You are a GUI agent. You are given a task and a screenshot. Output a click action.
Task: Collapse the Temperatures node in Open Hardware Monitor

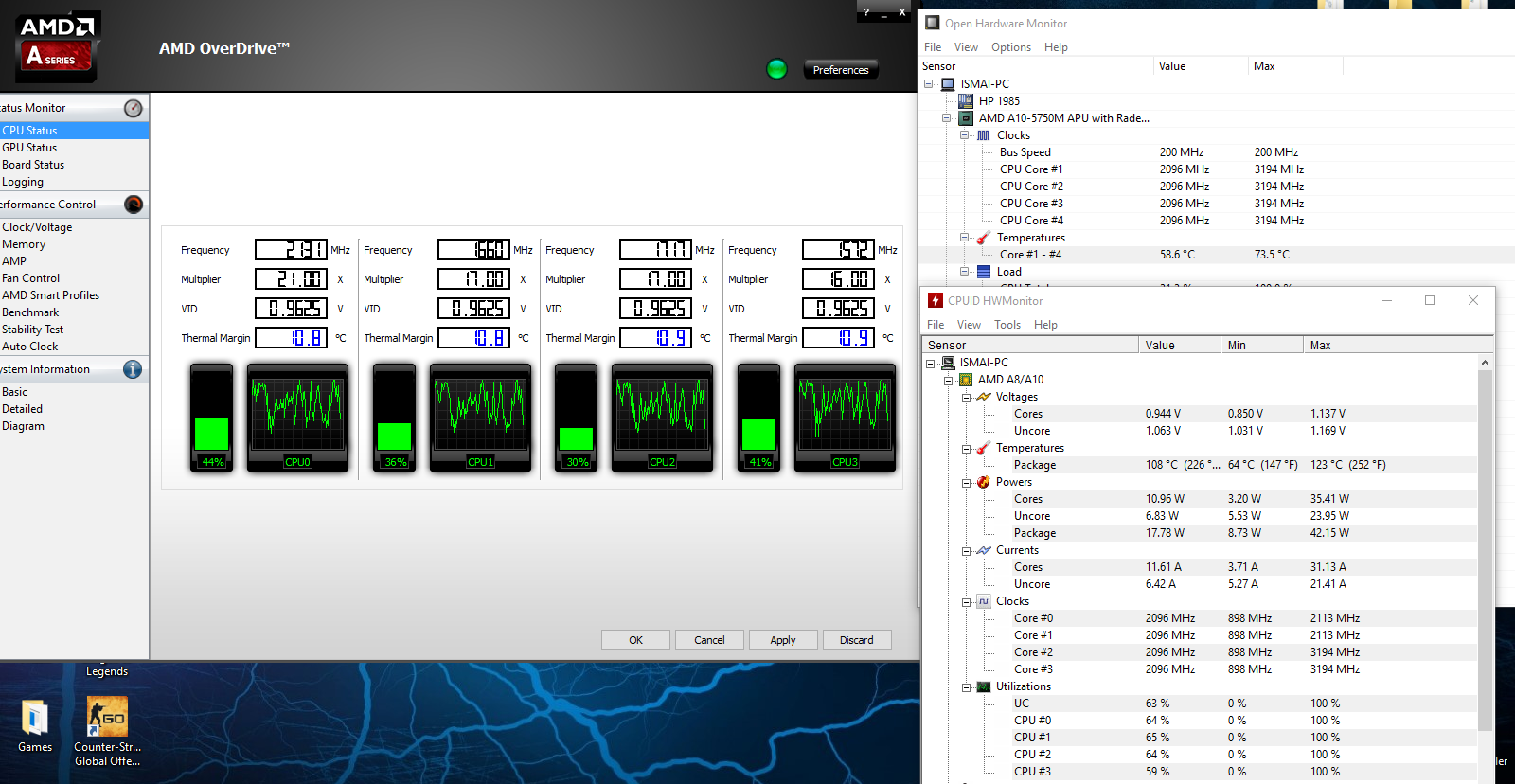click(965, 238)
